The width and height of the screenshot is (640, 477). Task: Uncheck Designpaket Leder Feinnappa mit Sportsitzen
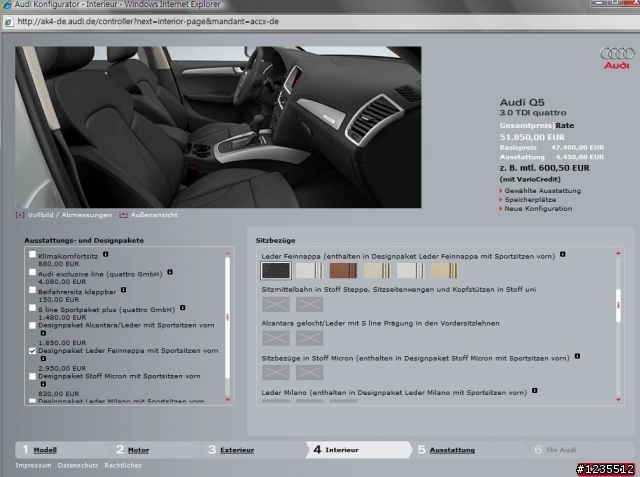(32, 351)
